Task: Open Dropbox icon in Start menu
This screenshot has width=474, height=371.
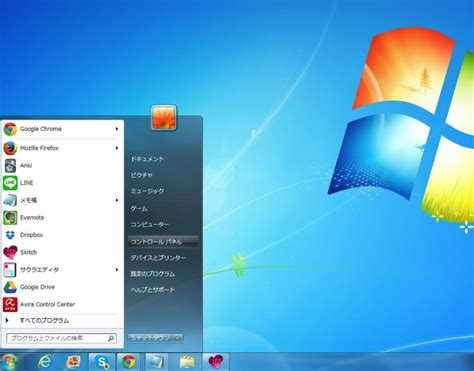Action: tap(10, 235)
